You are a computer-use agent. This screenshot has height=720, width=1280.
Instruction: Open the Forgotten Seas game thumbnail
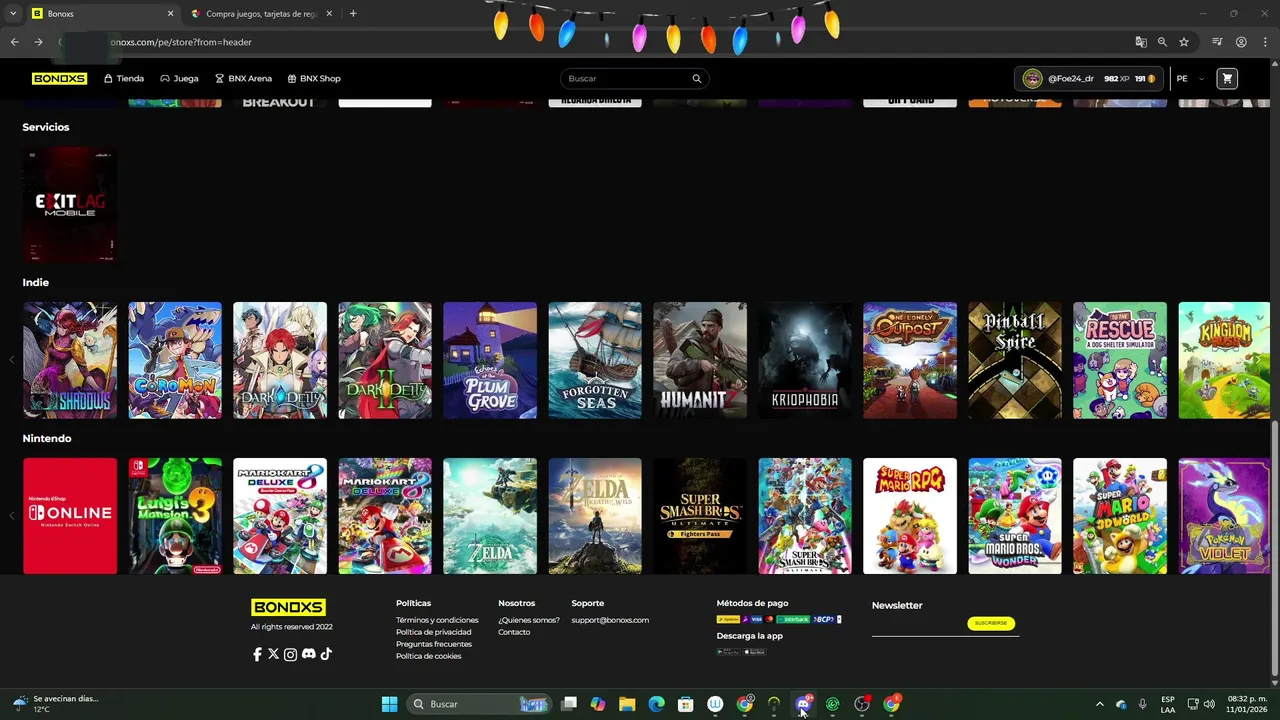tap(595, 360)
